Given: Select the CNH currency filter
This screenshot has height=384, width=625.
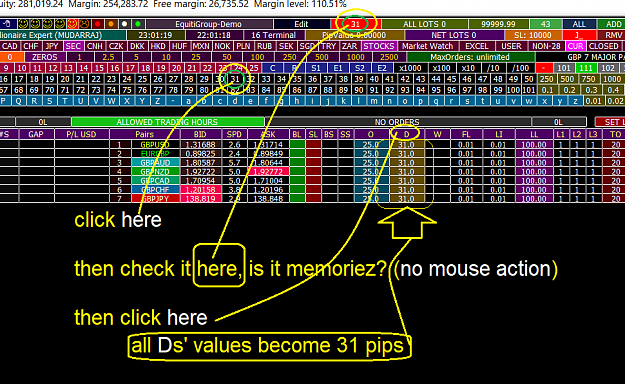Looking at the screenshot, I should pyautogui.click(x=94, y=46).
